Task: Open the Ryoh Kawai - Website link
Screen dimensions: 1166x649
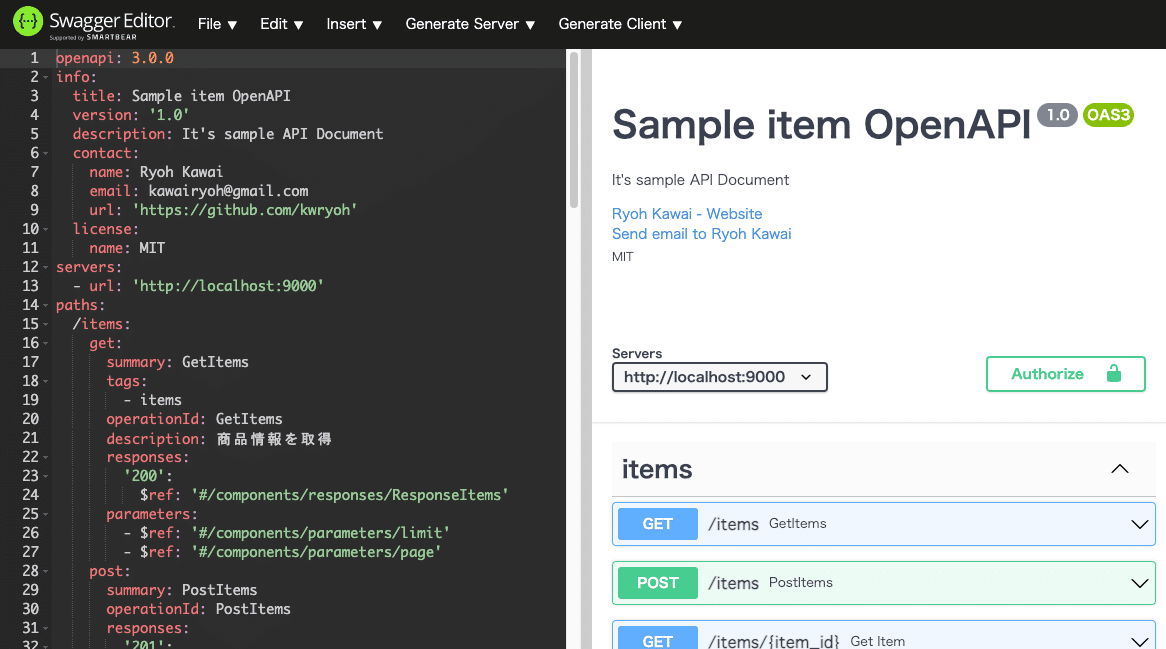Action: [686, 213]
